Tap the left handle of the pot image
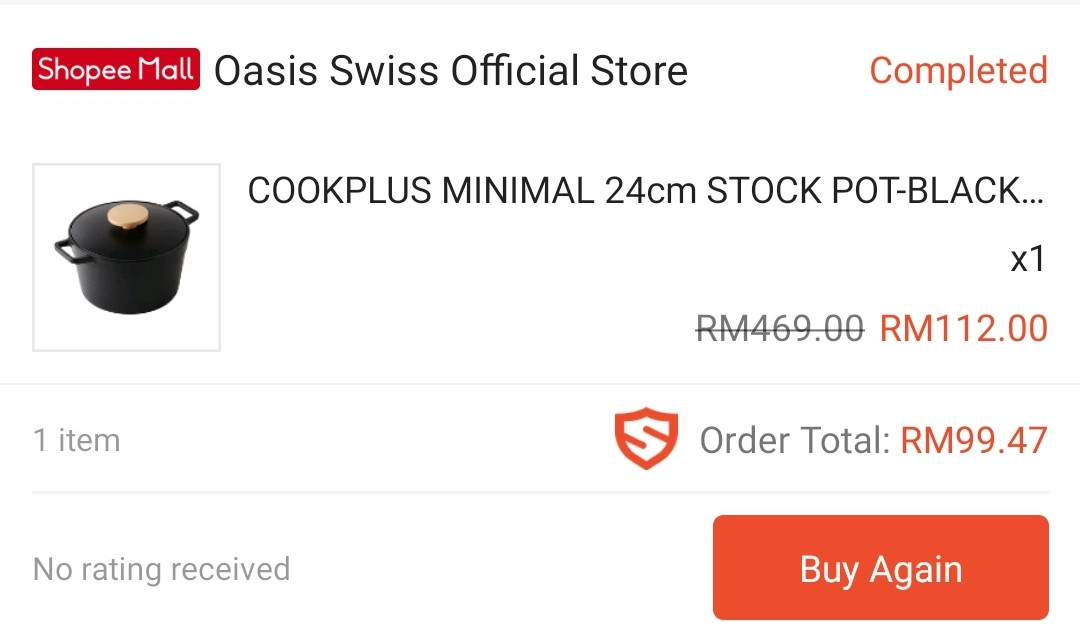Image resolution: width=1080 pixels, height=631 pixels. tap(66, 250)
